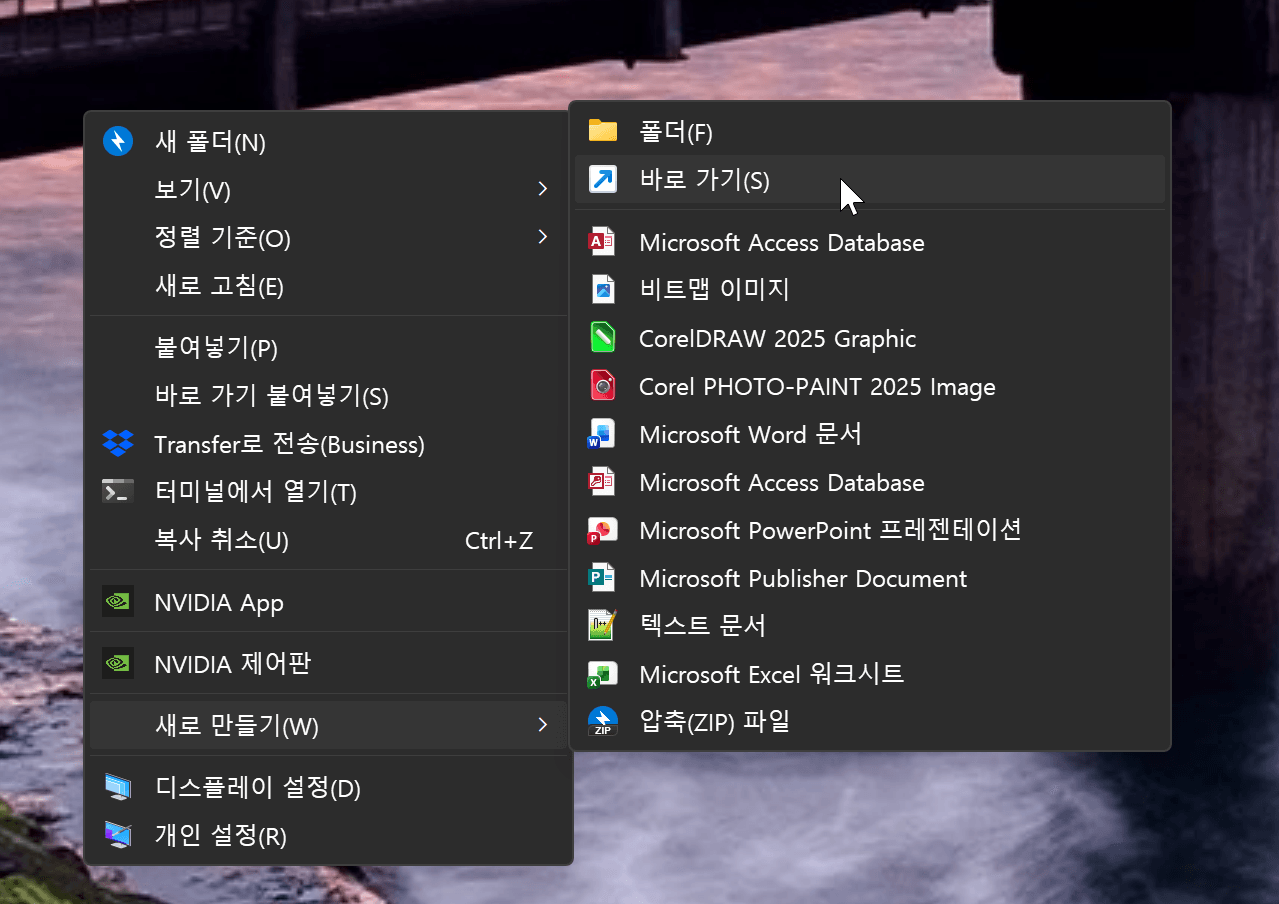The height and width of the screenshot is (904, 1279).
Task: Create a new 비트맵 이미지
Action: 870,290
